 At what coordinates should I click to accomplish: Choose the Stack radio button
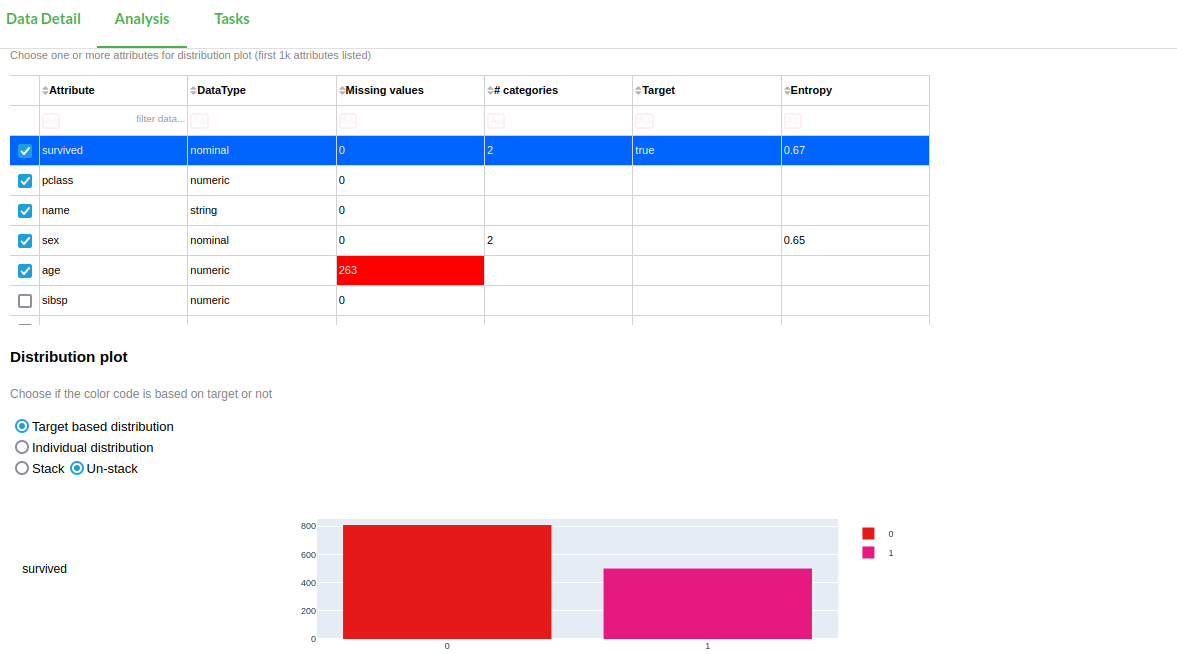pyautogui.click(x=22, y=469)
